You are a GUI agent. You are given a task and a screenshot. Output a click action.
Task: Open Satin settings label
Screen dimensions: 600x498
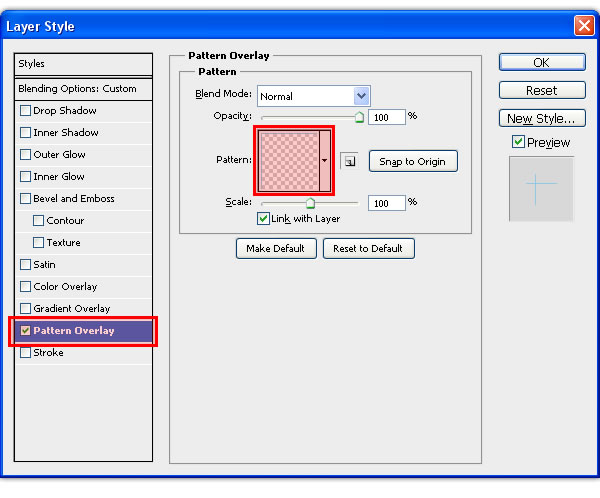click(44, 265)
